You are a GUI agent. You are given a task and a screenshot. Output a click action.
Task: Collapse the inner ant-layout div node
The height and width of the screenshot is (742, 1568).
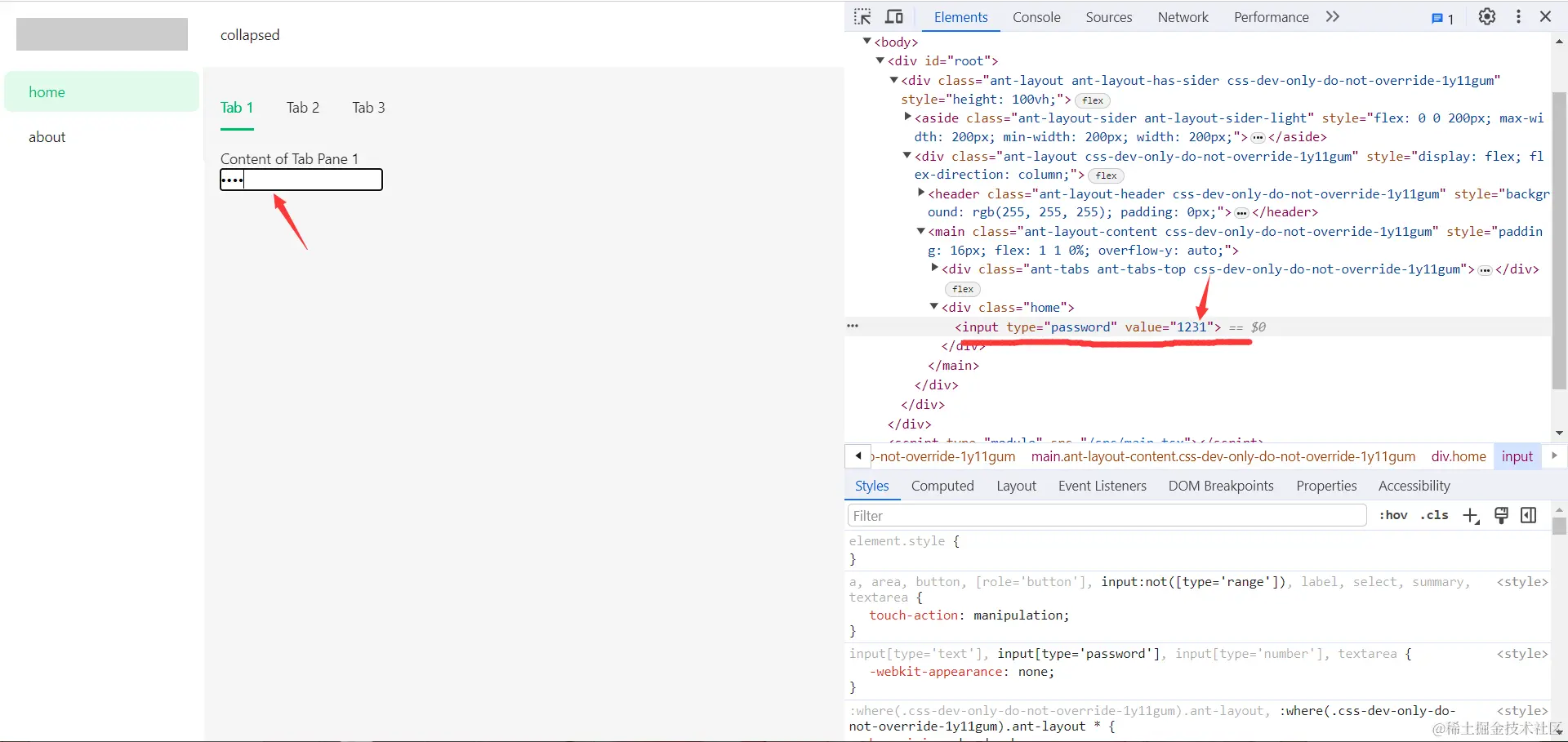[x=907, y=156]
